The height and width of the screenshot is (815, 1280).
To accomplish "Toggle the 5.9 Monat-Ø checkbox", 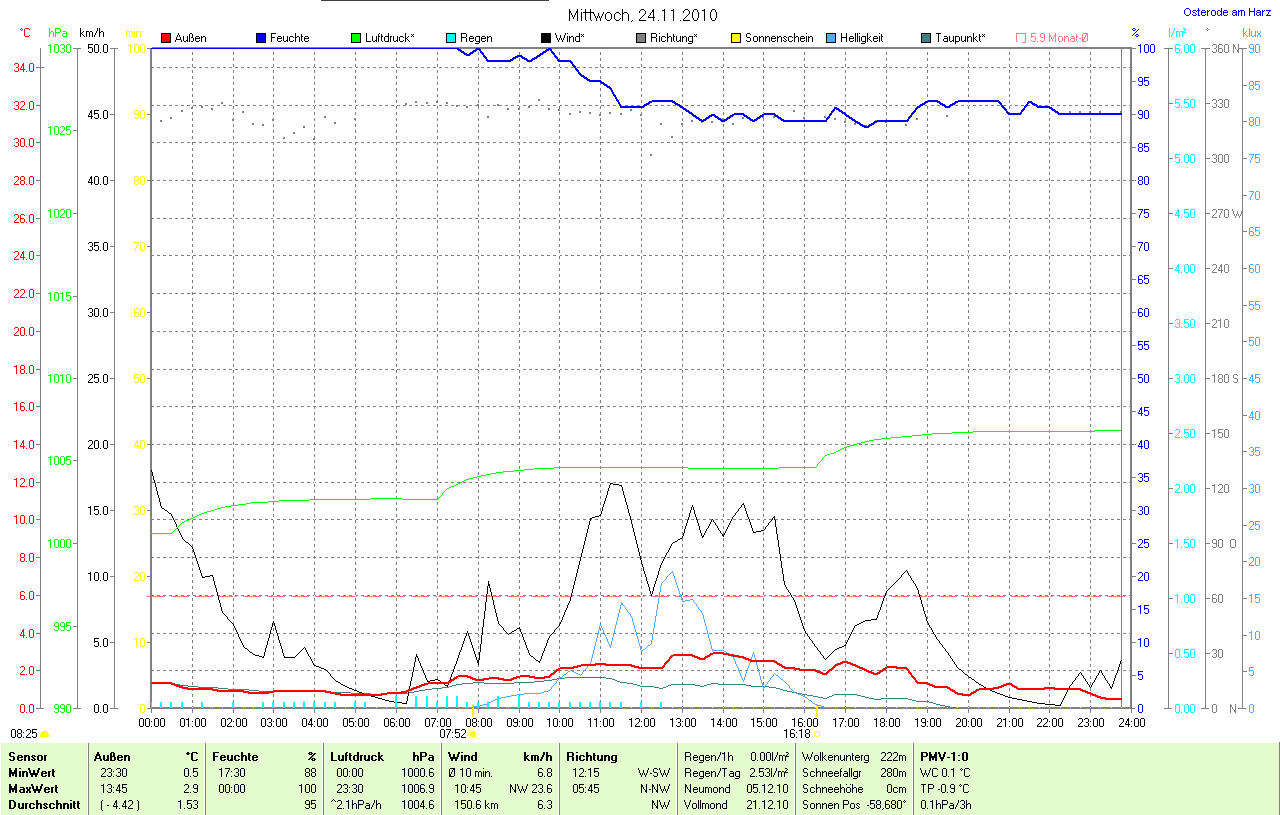I will click(x=1021, y=38).
